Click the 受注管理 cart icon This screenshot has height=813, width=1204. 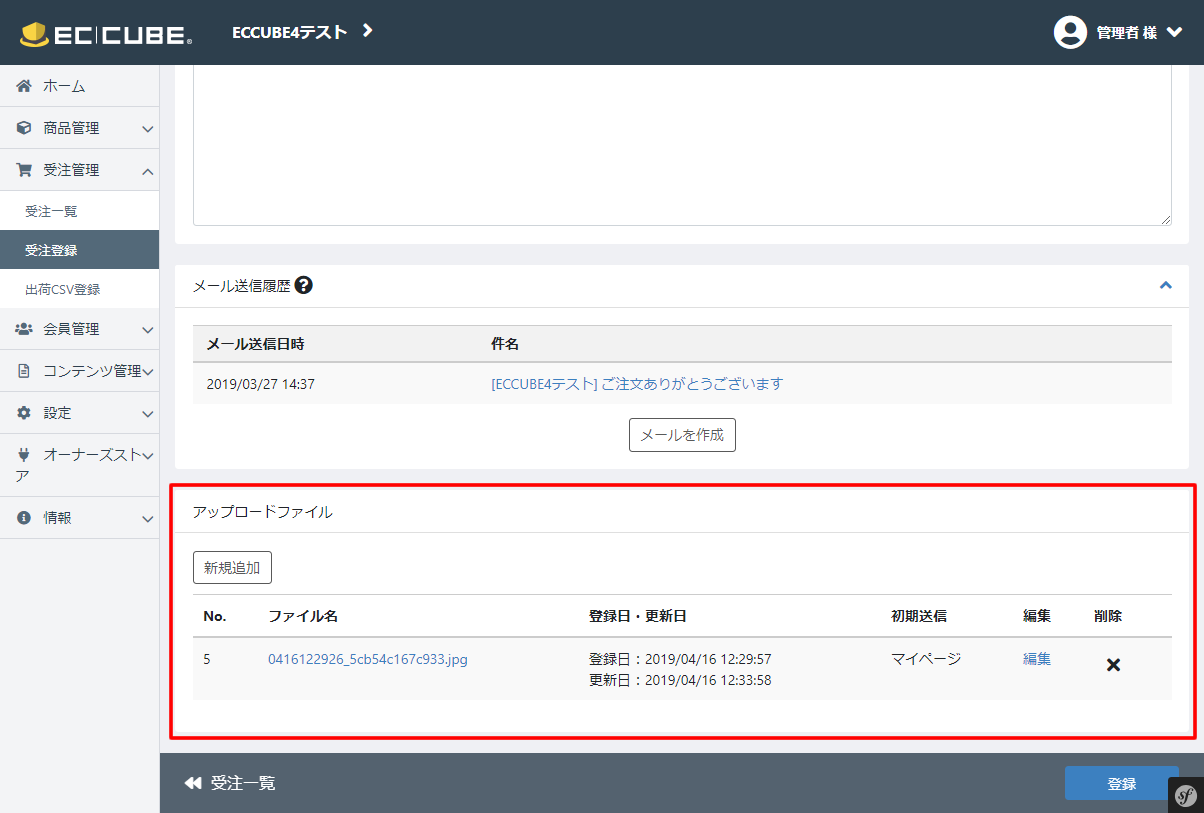tap(24, 170)
